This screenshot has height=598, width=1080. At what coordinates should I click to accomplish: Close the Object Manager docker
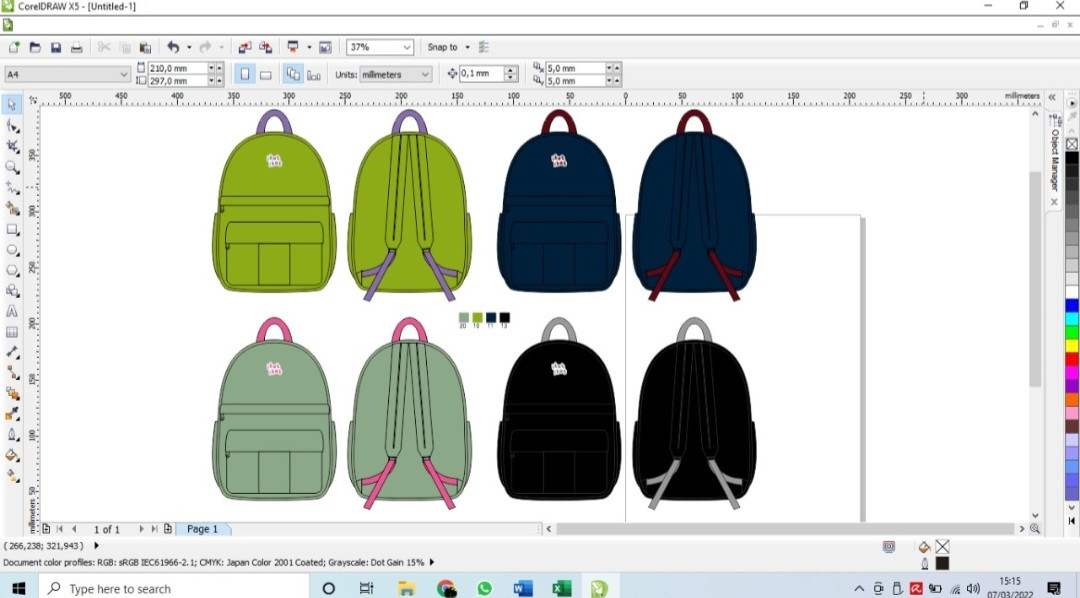tap(1055, 202)
